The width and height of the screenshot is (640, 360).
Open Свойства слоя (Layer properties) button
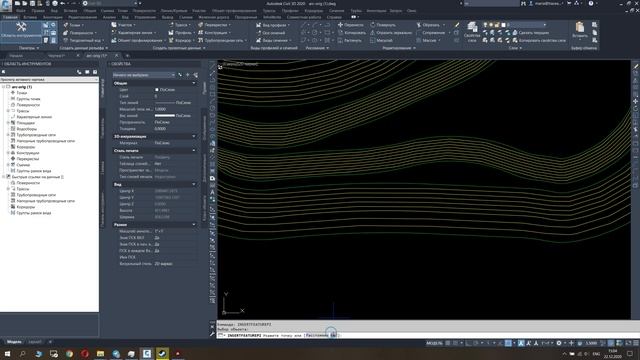tap(472, 32)
